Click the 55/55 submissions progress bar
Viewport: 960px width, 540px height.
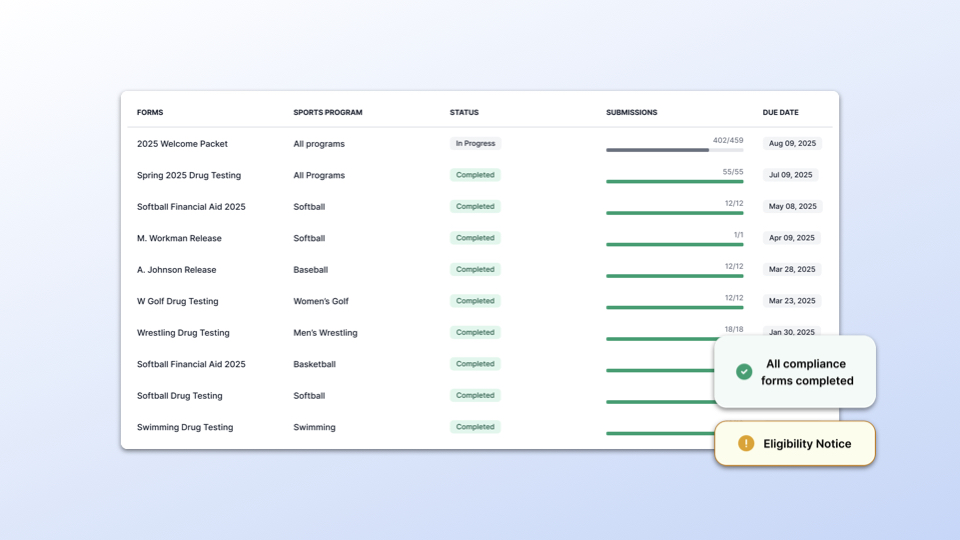coord(674,181)
